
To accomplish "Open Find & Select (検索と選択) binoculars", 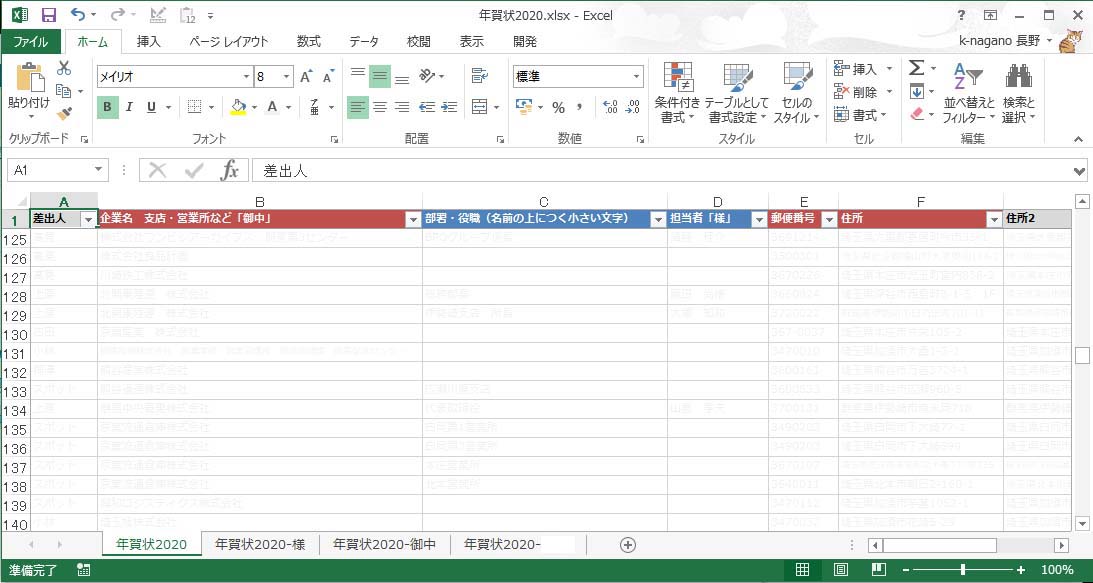I will [x=1018, y=94].
